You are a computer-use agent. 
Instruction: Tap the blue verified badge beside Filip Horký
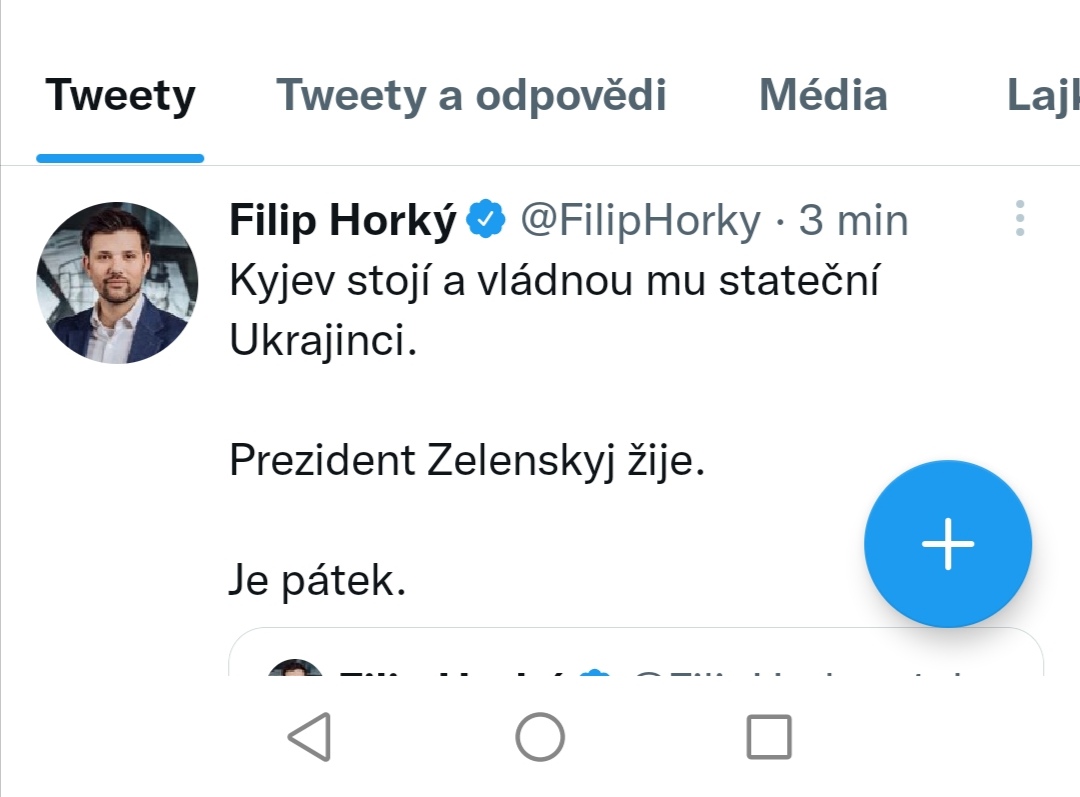tap(487, 220)
